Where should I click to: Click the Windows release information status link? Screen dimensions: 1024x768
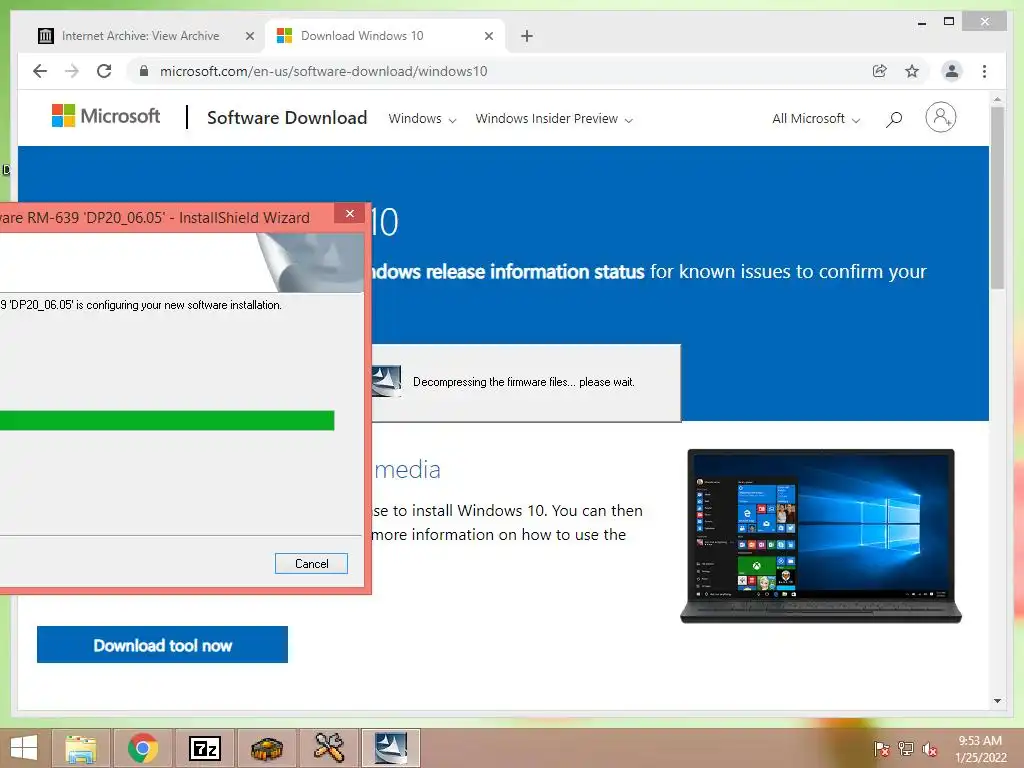(x=508, y=271)
